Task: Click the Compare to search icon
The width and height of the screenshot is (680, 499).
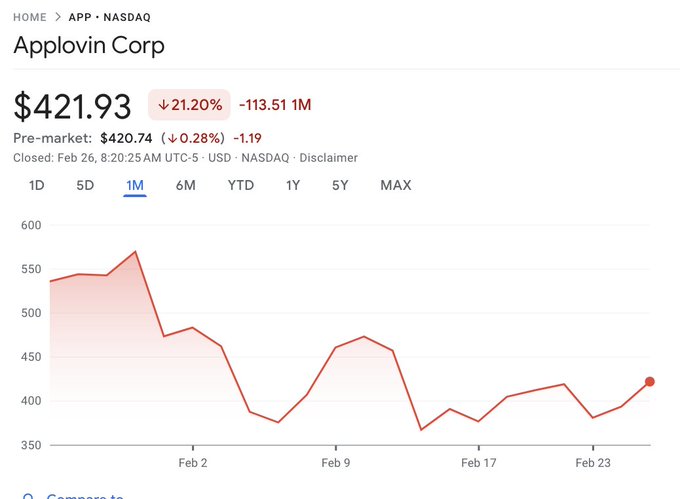Action: [x=26, y=497]
